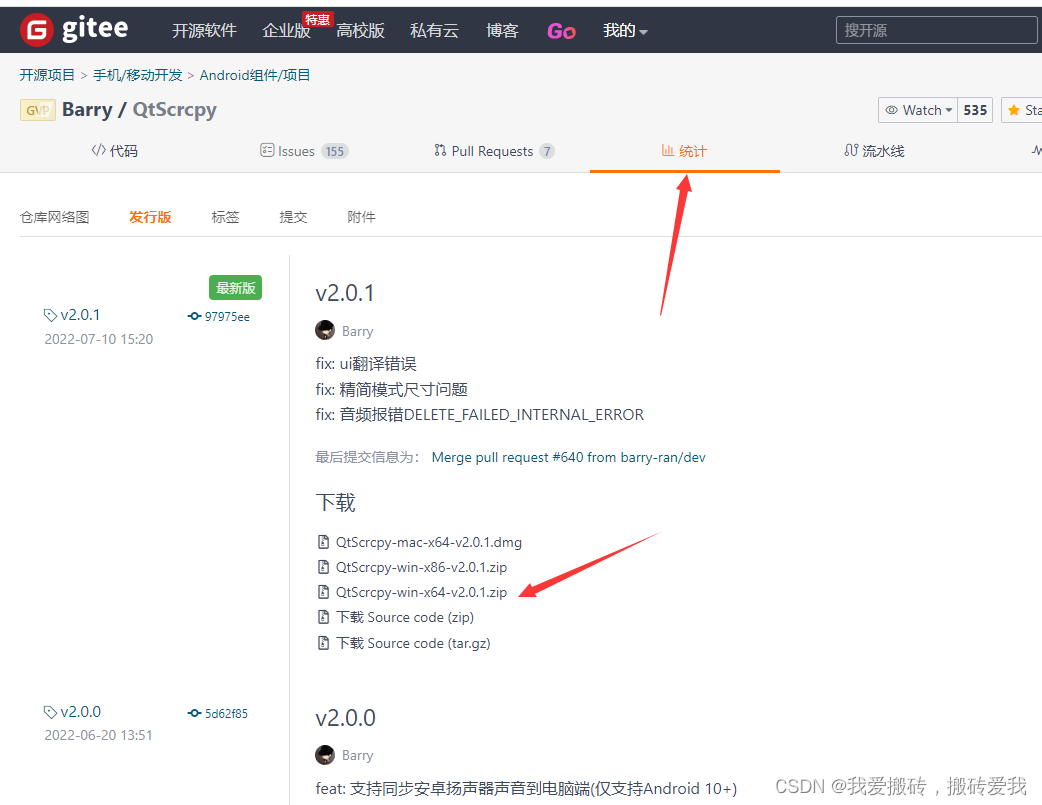Open the QtScrcpy repository title link
The height and width of the screenshot is (805, 1042).
click(175, 110)
